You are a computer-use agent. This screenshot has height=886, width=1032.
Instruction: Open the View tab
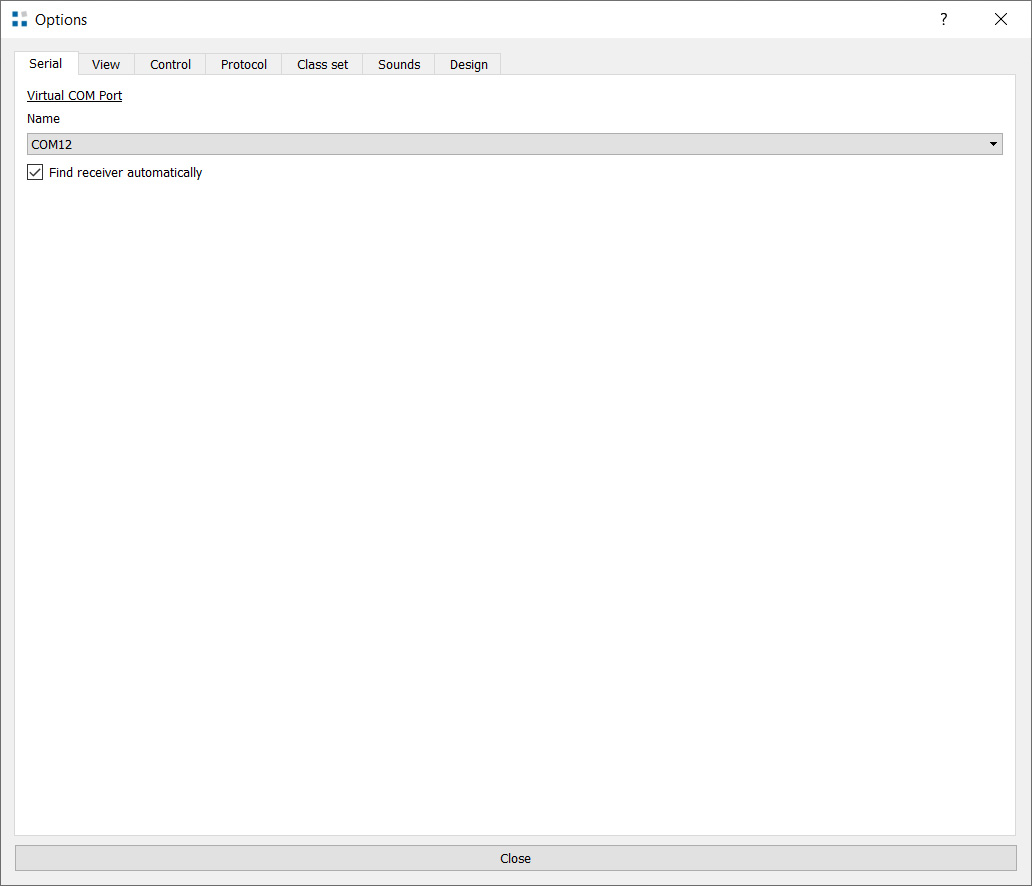pos(106,64)
